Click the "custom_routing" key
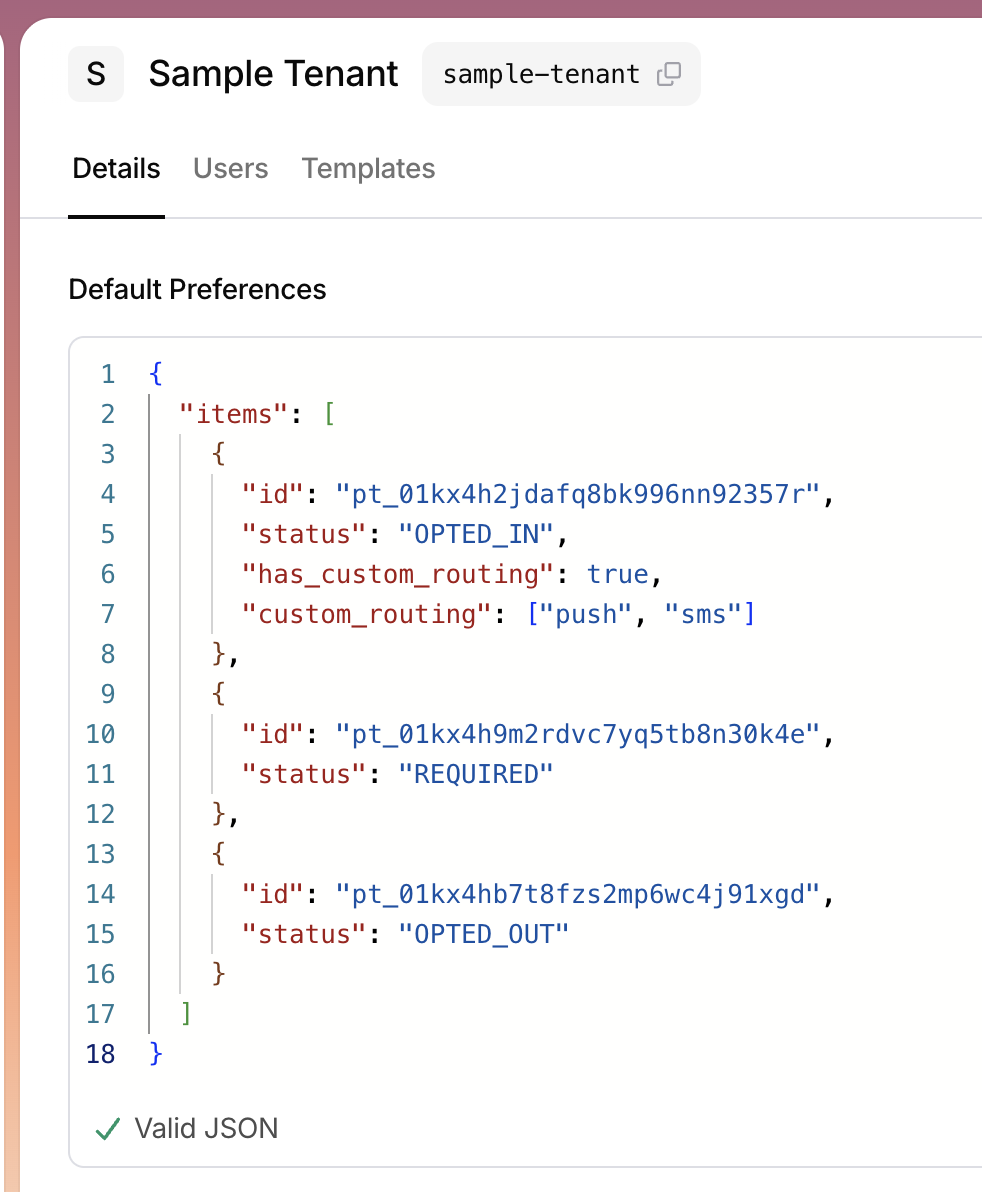This screenshot has height=1192, width=982. pyautogui.click(x=366, y=614)
